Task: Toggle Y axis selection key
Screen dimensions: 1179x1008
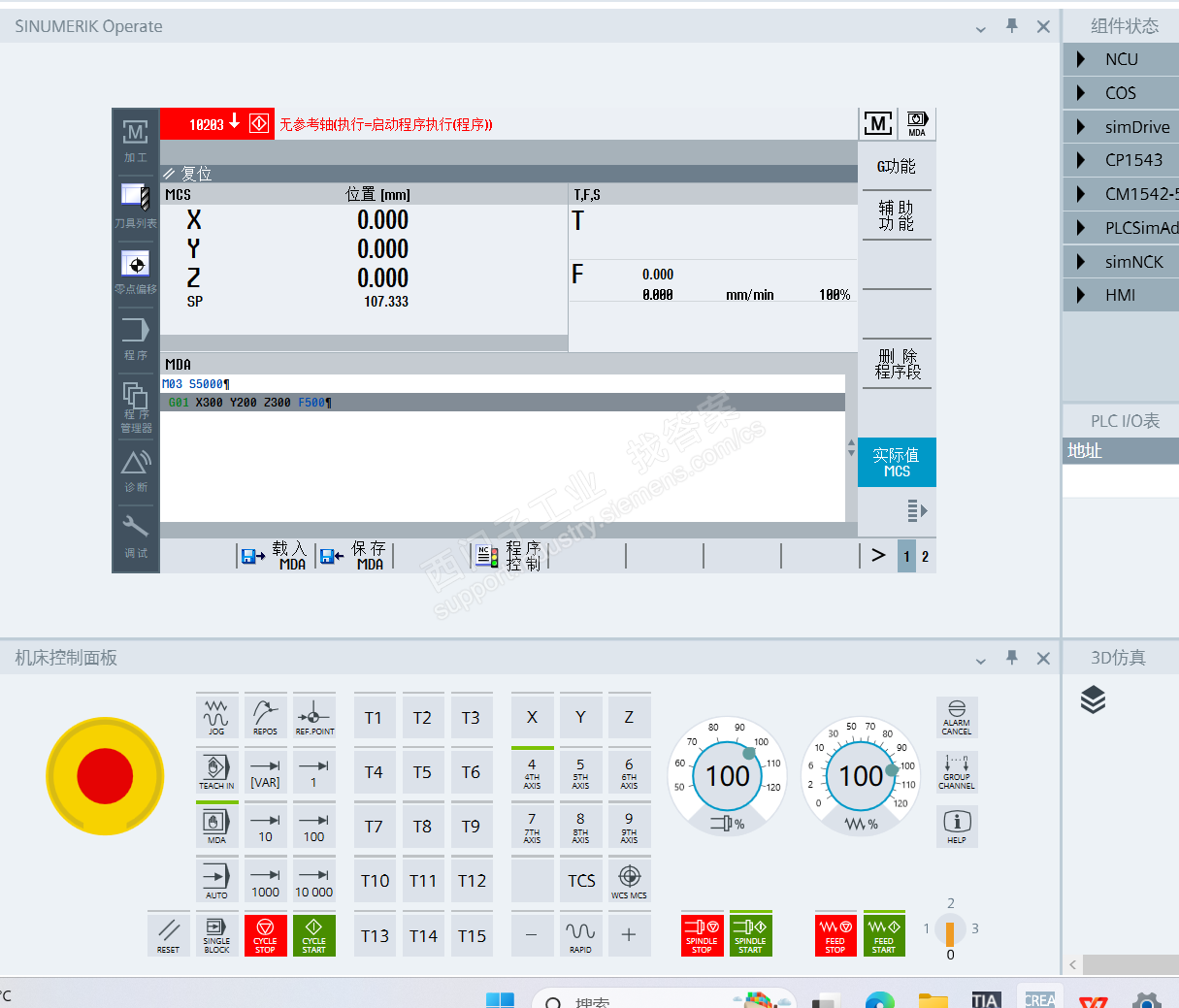Action: [x=580, y=717]
